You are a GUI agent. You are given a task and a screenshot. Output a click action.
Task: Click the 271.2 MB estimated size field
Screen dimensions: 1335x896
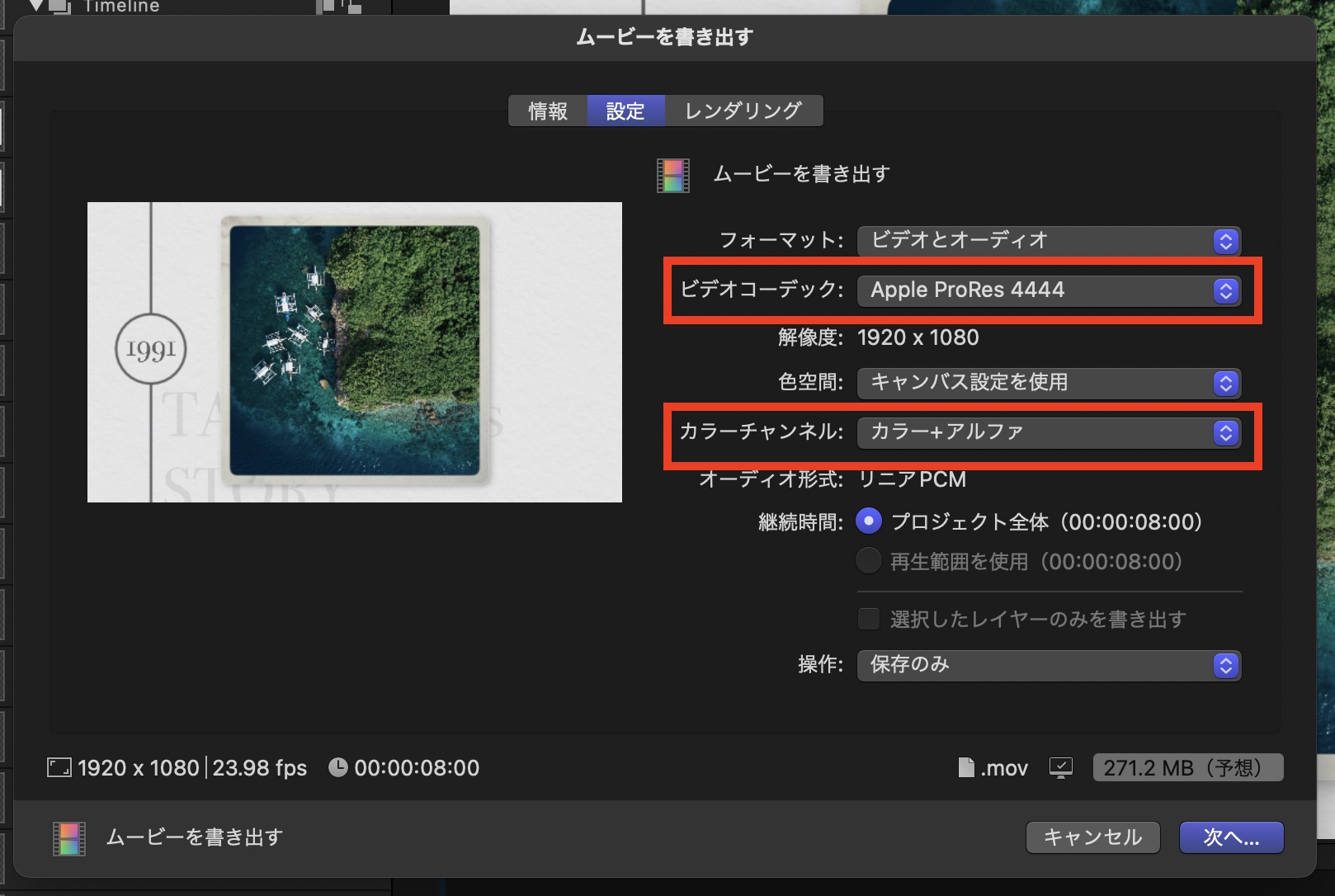click(1188, 767)
